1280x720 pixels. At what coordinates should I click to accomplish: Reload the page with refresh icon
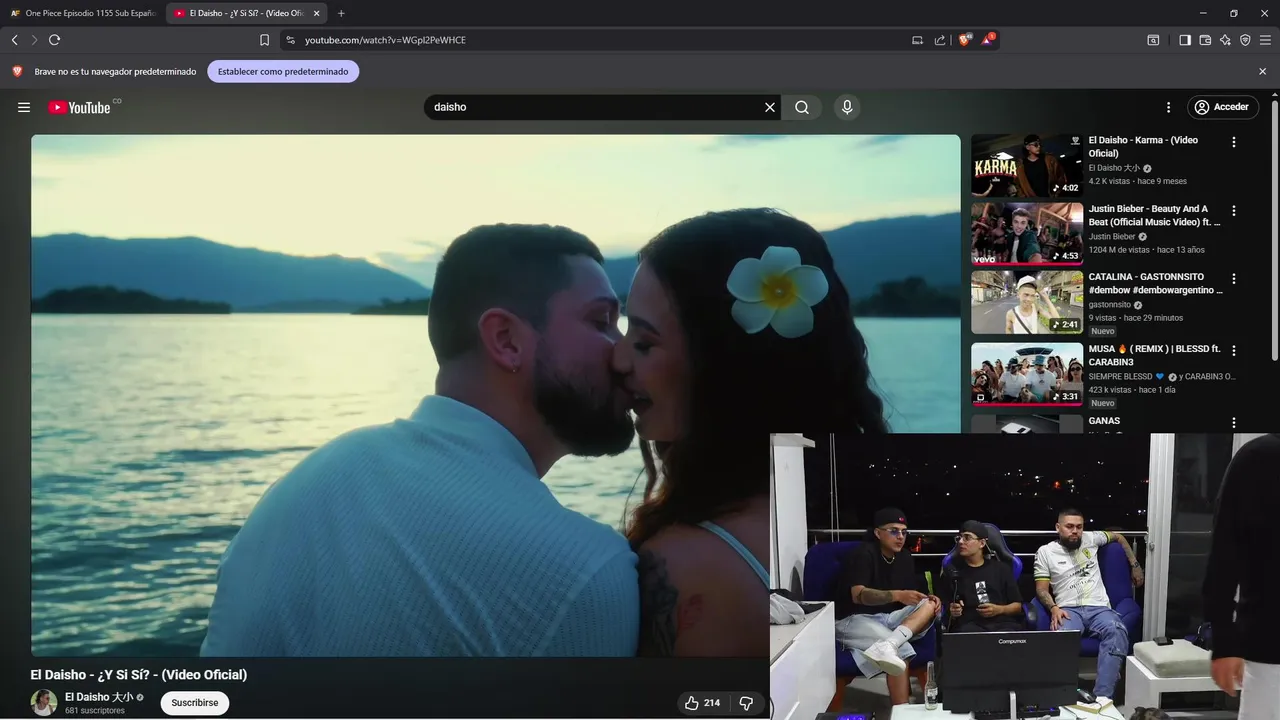click(55, 40)
